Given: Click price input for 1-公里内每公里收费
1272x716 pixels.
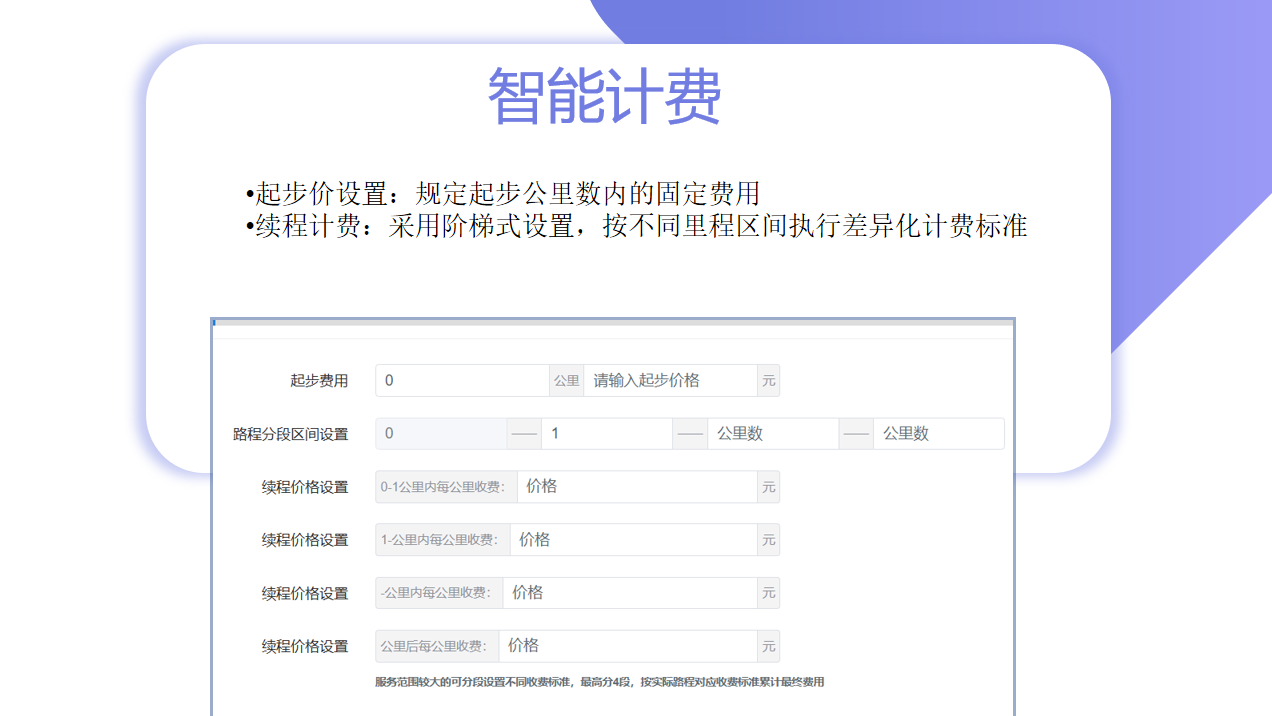Looking at the screenshot, I should (633, 540).
